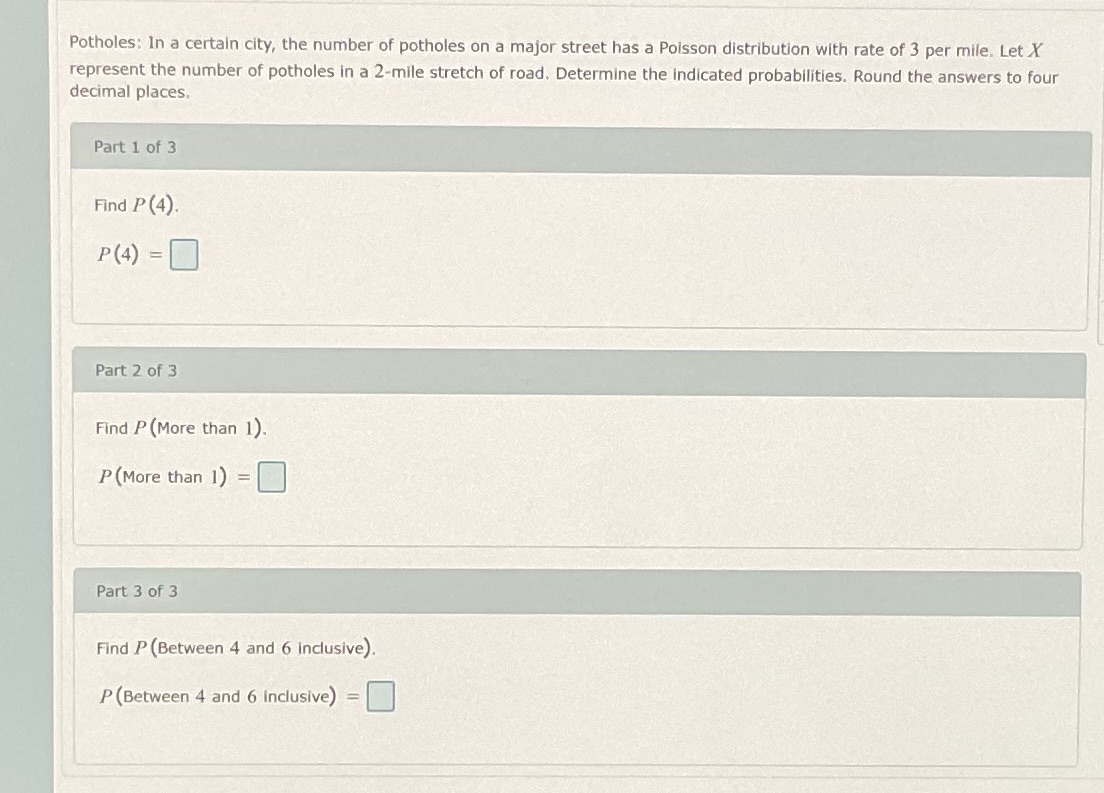Viewport: 1104px width, 793px height.
Task: Select the Part 3 of 3 header
Action: tap(136, 591)
